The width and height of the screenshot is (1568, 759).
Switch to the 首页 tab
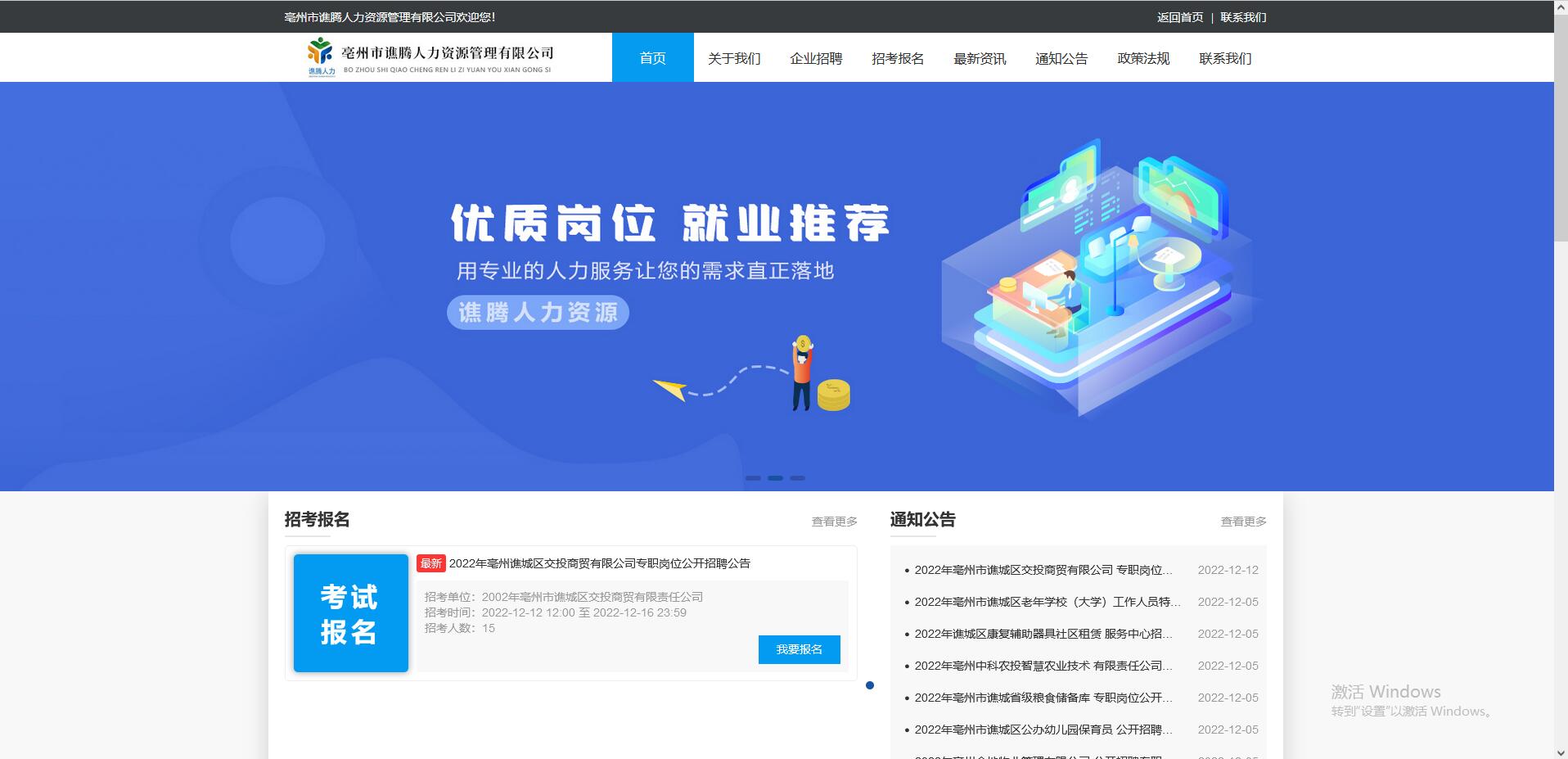pos(651,57)
